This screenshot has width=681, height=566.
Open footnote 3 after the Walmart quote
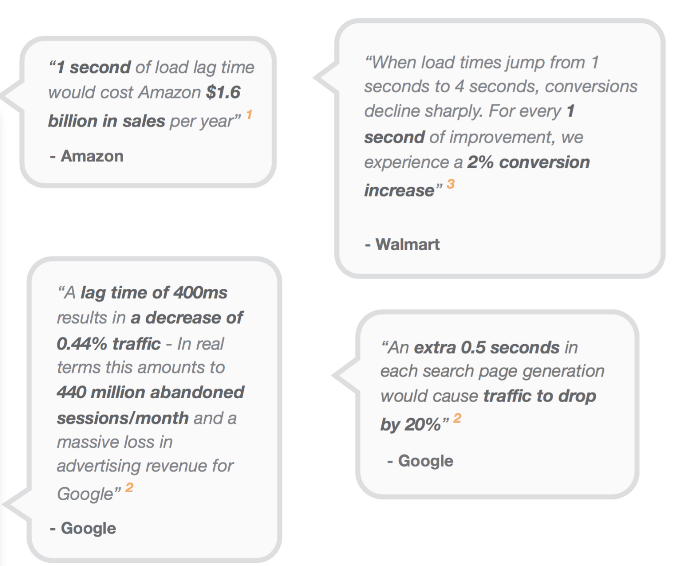(x=450, y=184)
